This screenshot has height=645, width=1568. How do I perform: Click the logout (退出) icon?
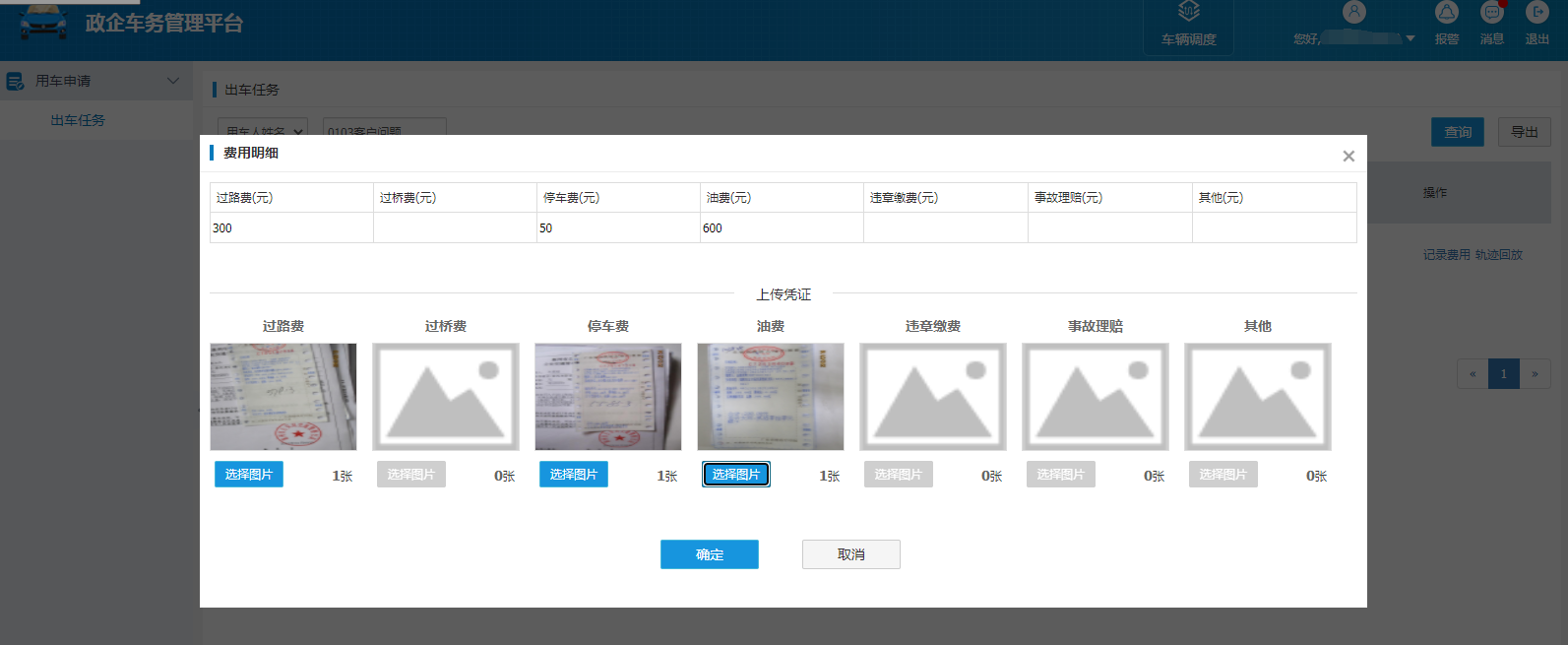click(x=1537, y=13)
